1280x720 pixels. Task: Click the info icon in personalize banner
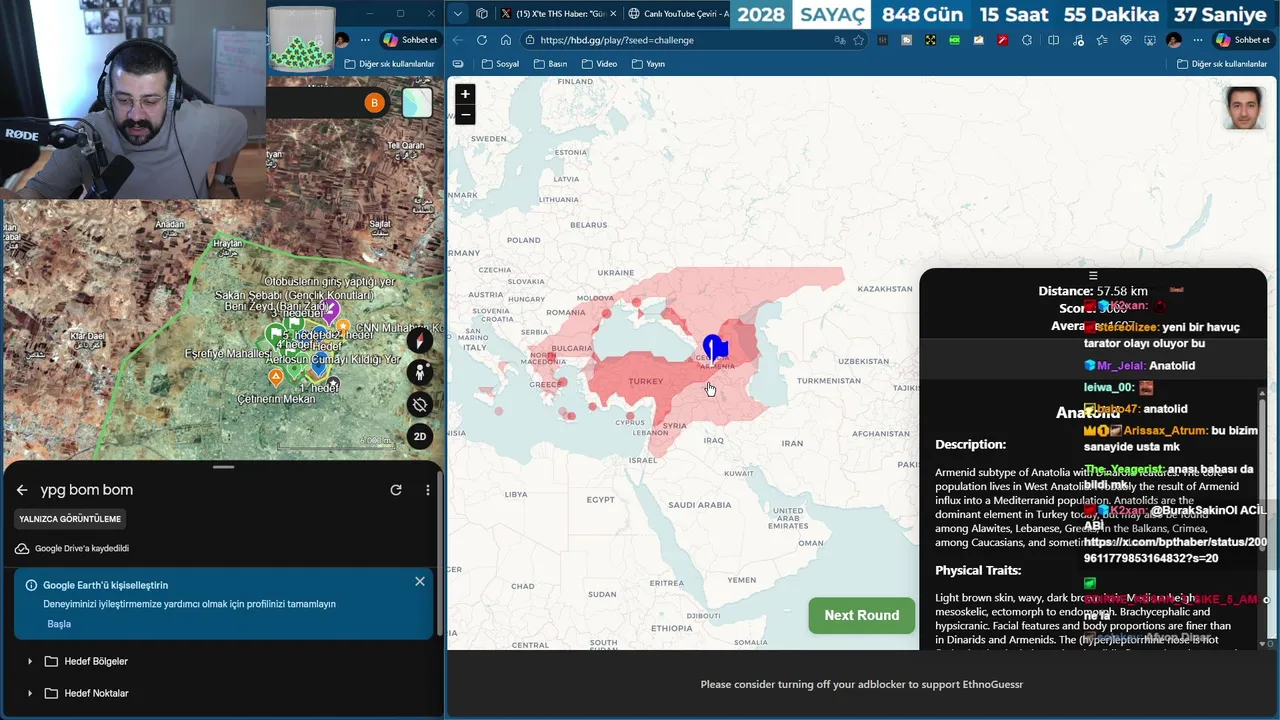click(x=31, y=585)
